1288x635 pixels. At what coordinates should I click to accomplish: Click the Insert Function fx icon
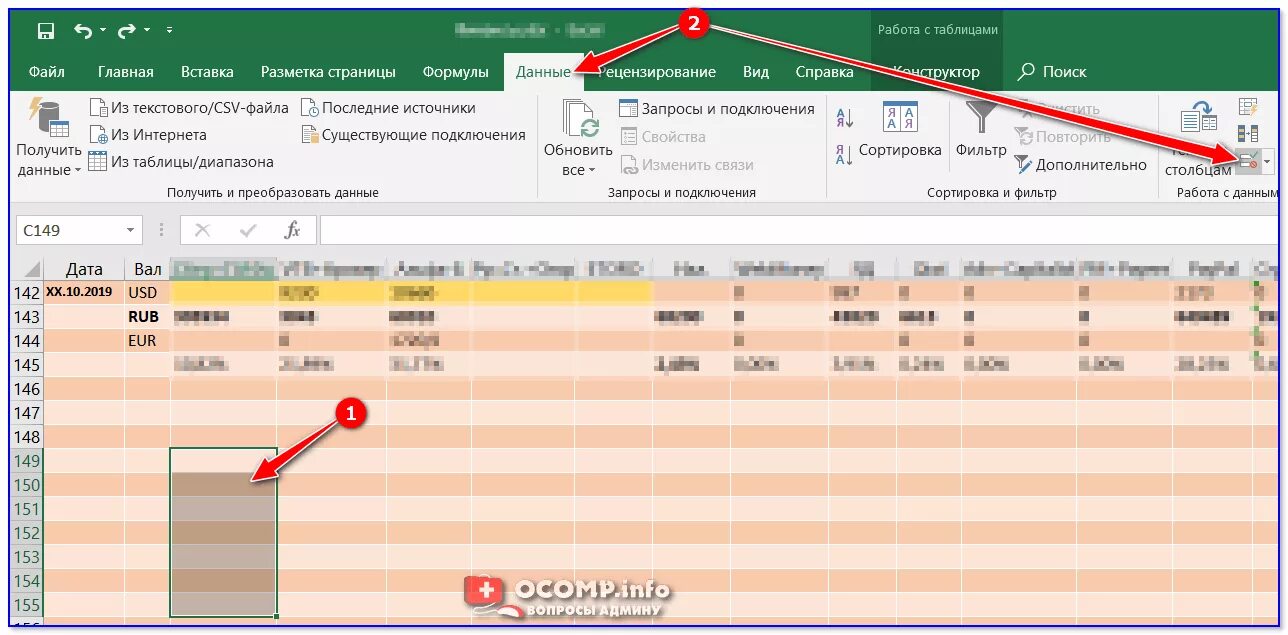tap(292, 230)
